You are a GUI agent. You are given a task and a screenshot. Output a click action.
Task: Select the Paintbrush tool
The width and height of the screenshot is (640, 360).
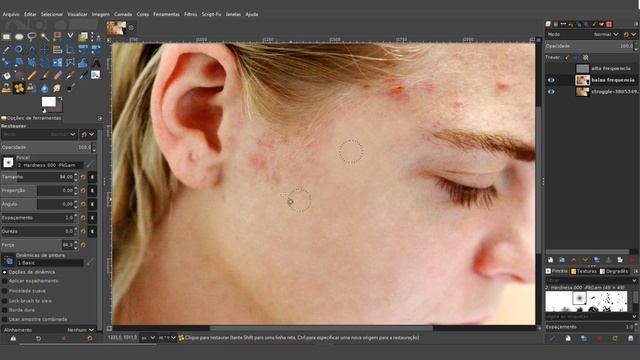coord(45,75)
